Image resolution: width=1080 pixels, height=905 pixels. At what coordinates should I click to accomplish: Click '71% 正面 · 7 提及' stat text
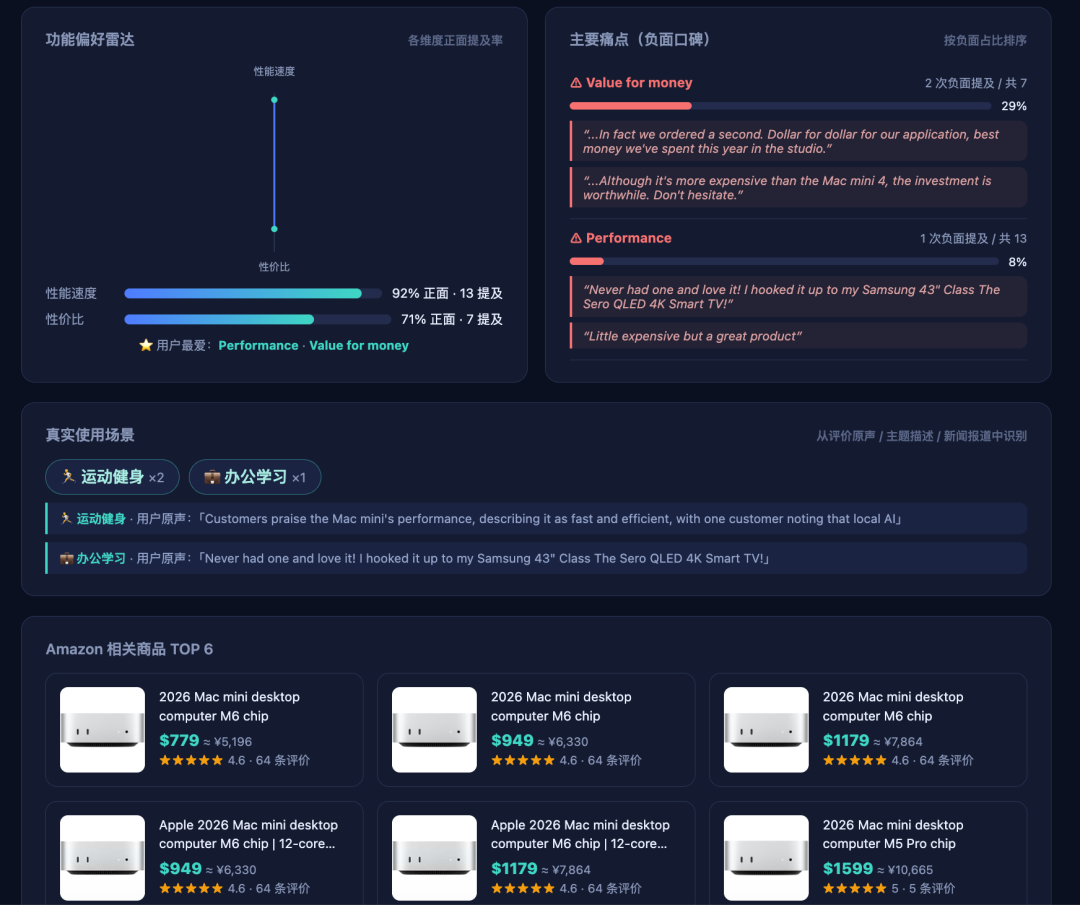click(452, 320)
